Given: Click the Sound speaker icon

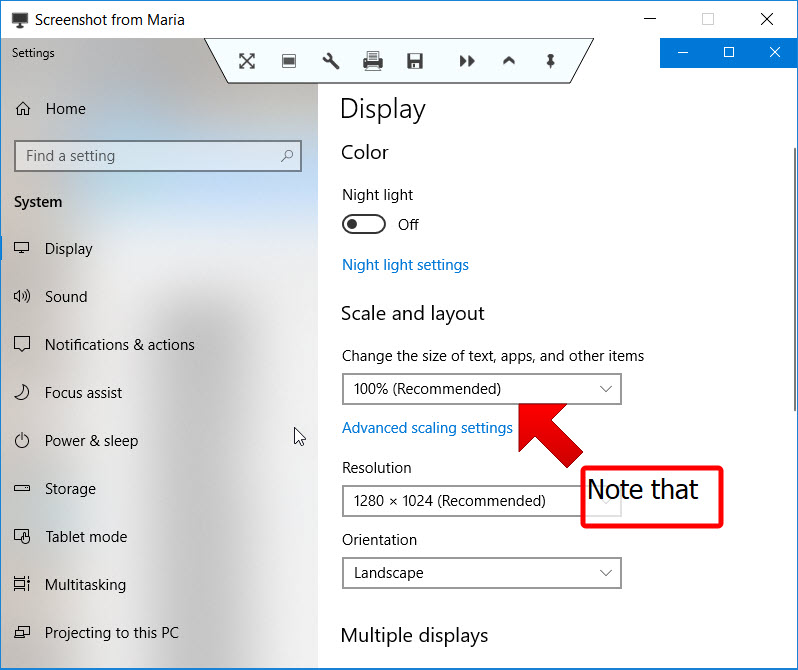Looking at the screenshot, I should pyautogui.click(x=22, y=296).
